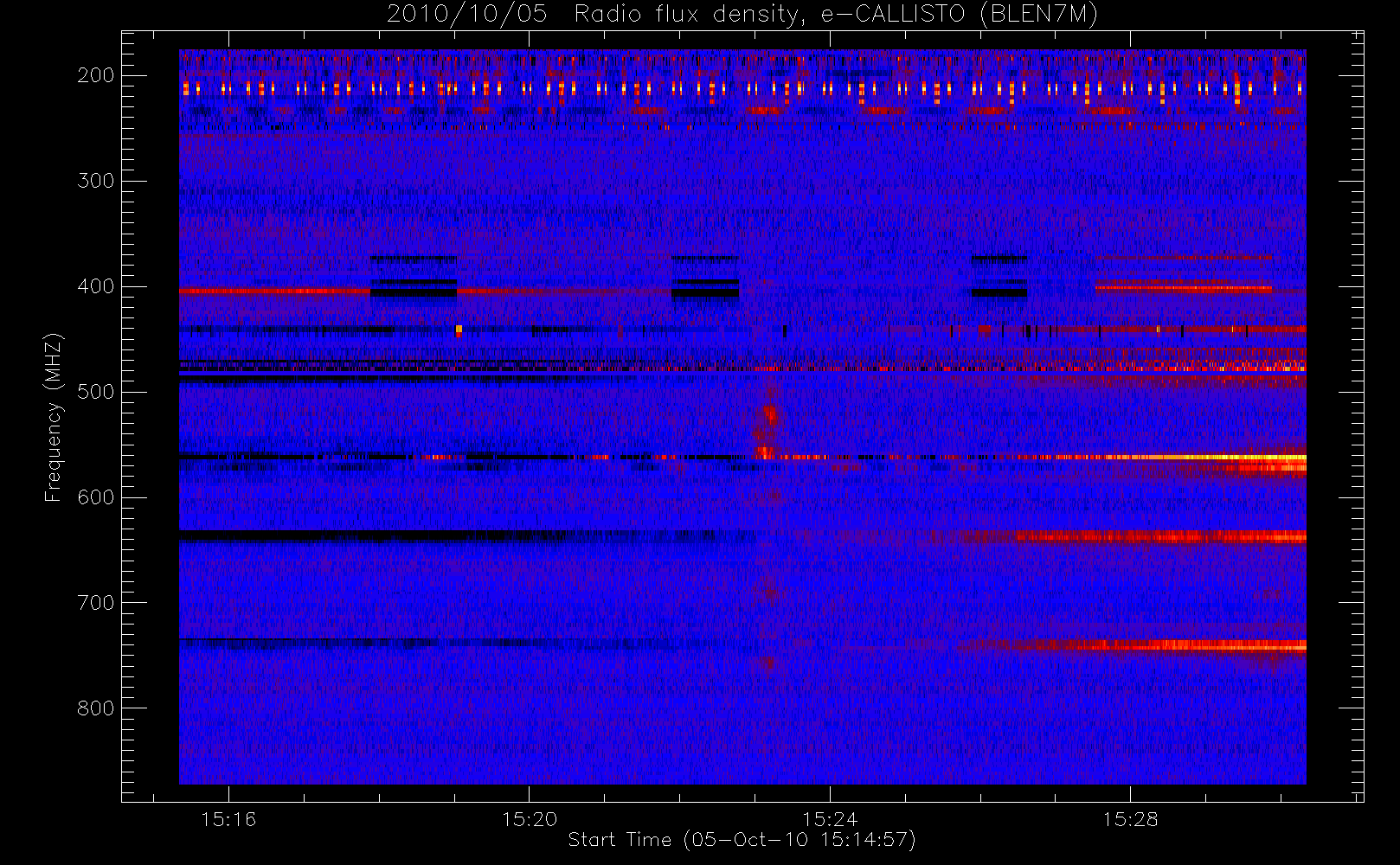
Task: Click the red burst near 520 MHz at 15:23
Action: (x=768, y=418)
